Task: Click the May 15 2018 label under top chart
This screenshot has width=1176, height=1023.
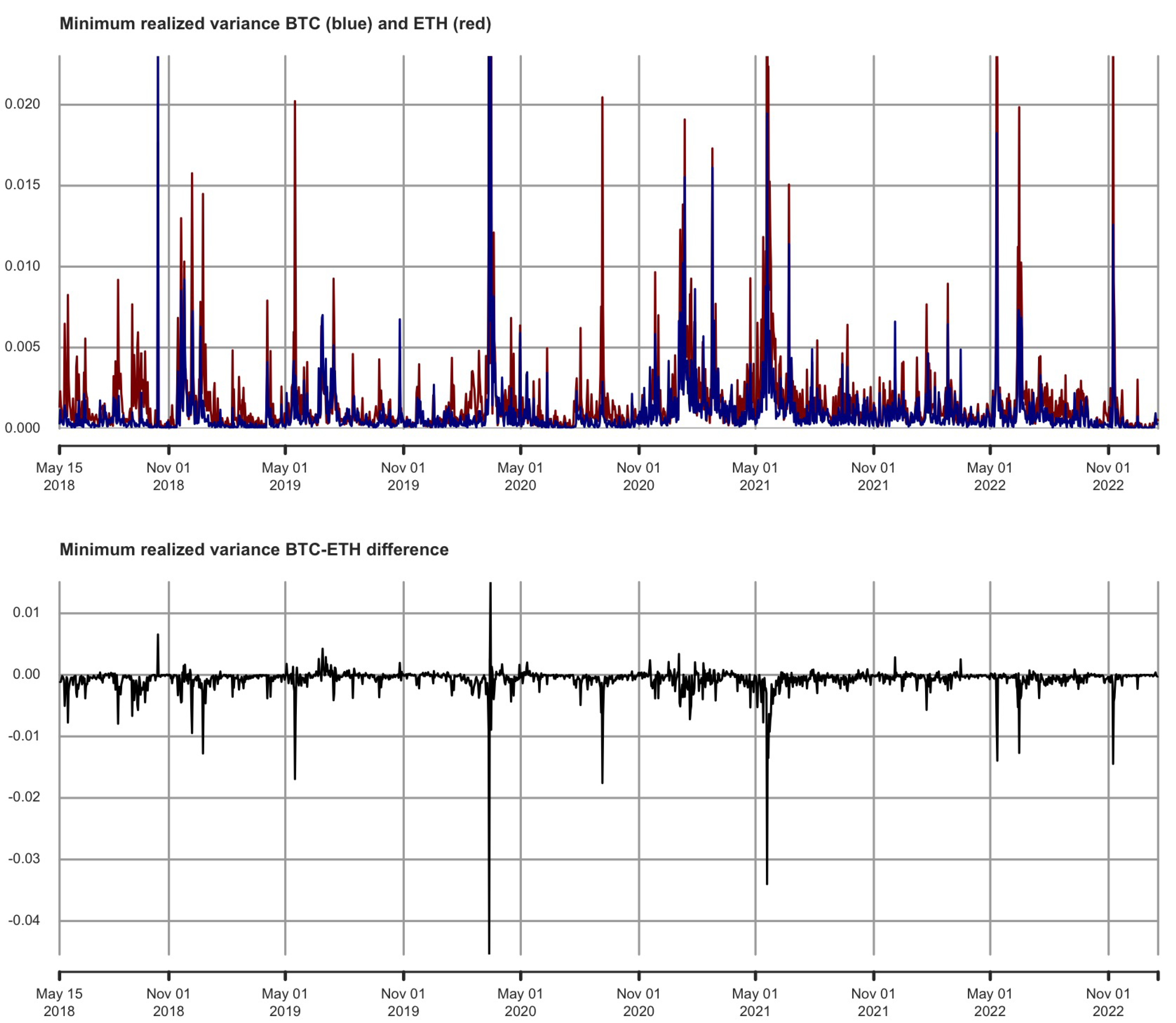Action: (x=59, y=476)
